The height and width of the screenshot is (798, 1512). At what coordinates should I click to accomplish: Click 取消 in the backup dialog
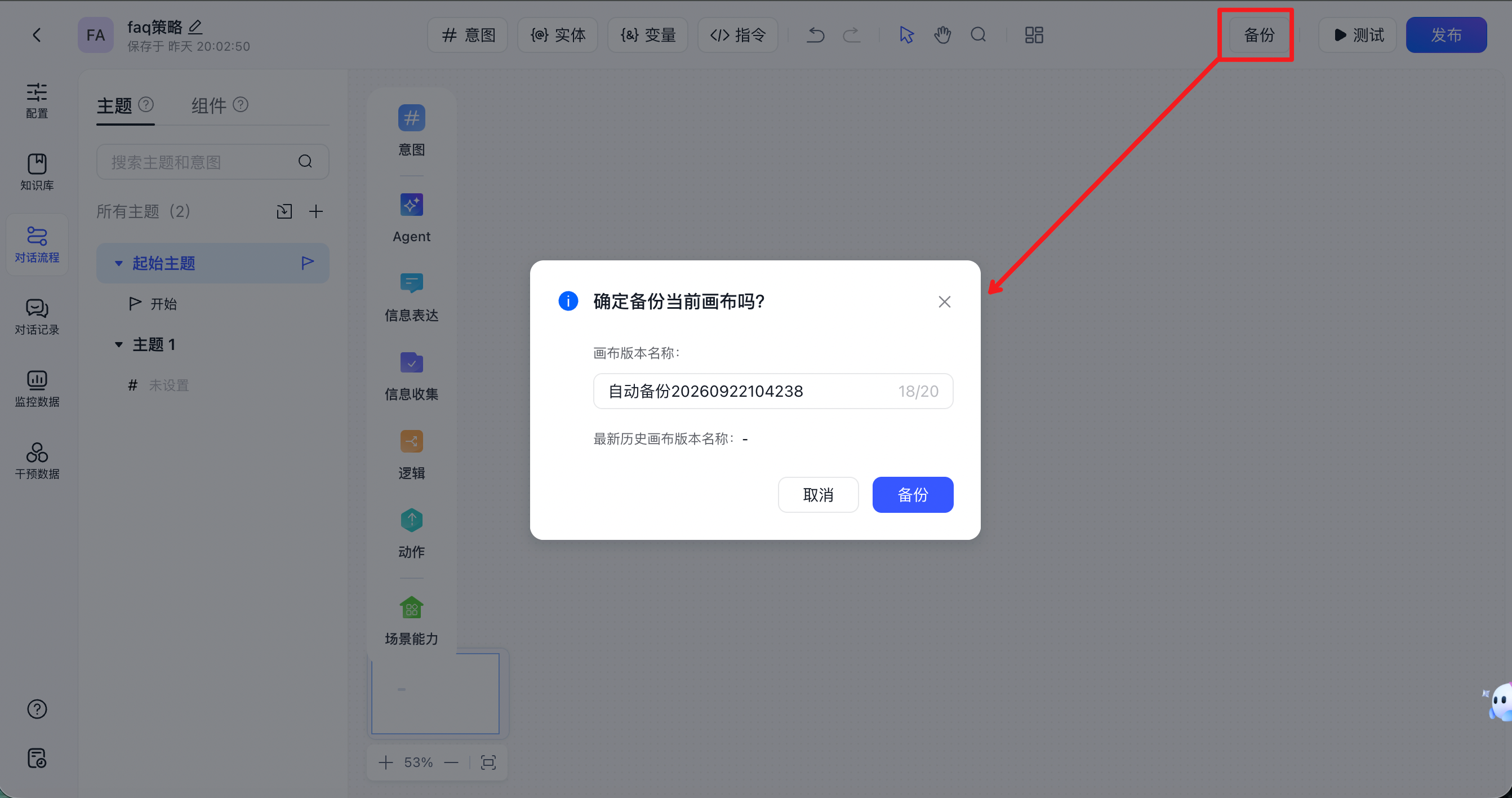click(818, 495)
